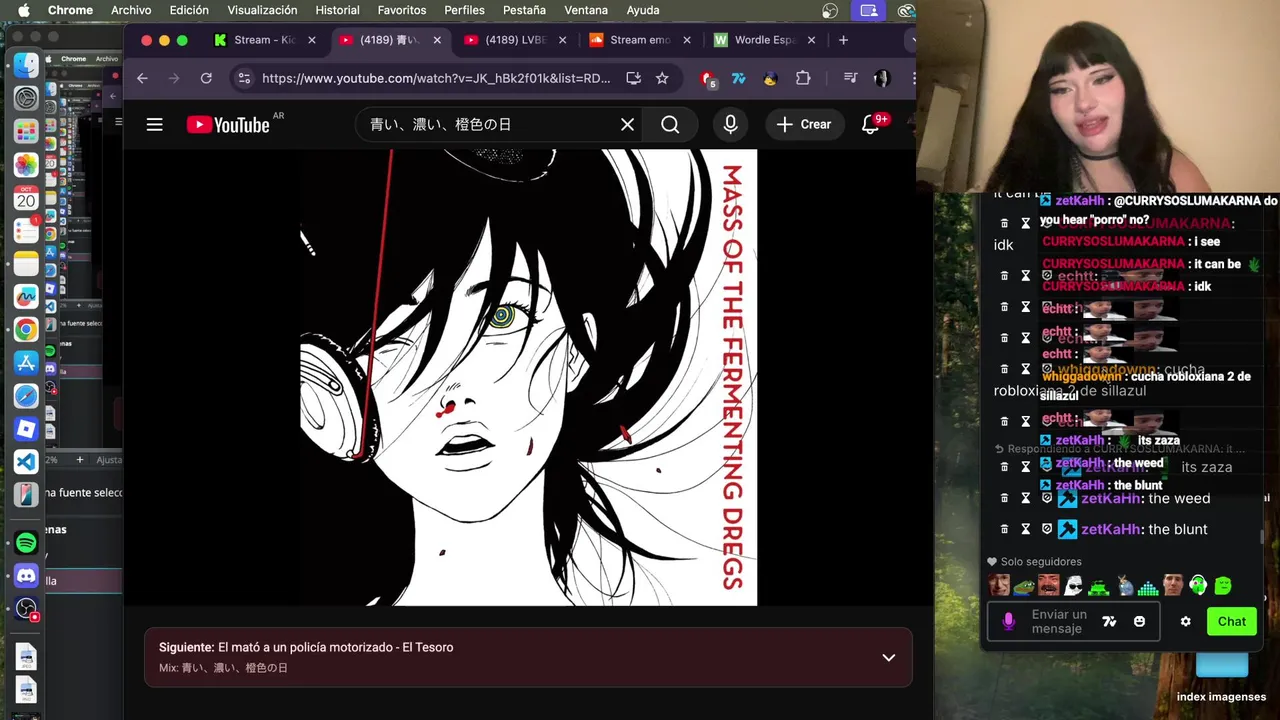The image size is (1280, 720).
Task: Switch to the Stream emo SoundCloud tab
Action: pos(640,40)
